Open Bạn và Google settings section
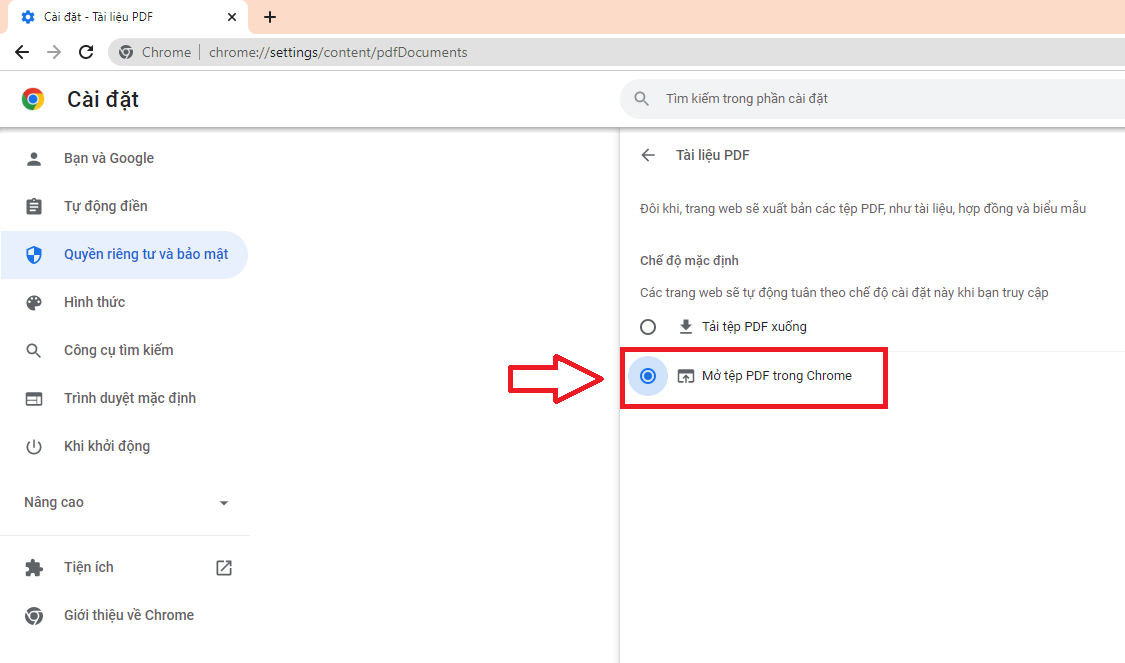The height and width of the screenshot is (663, 1125). click(126, 159)
